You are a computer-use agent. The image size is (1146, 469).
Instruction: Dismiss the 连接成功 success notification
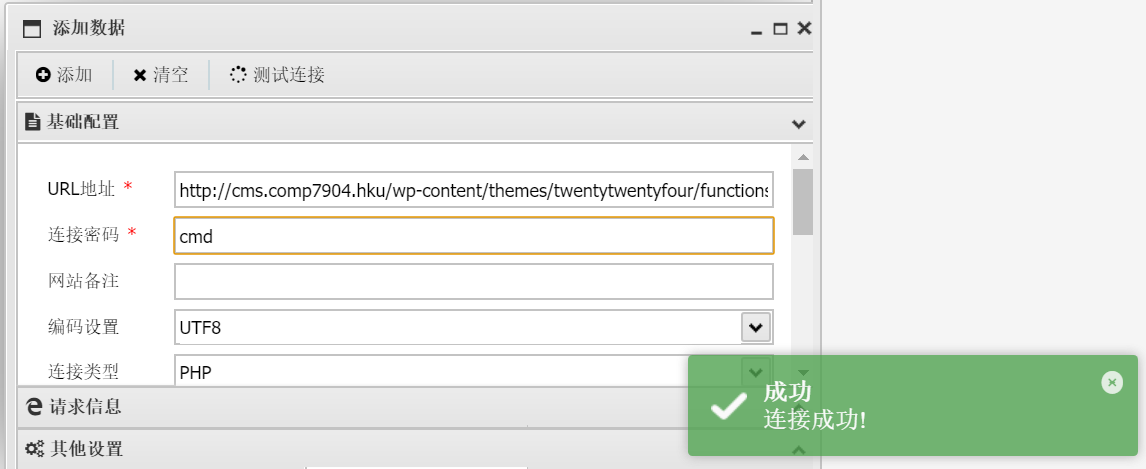click(1111, 382)
